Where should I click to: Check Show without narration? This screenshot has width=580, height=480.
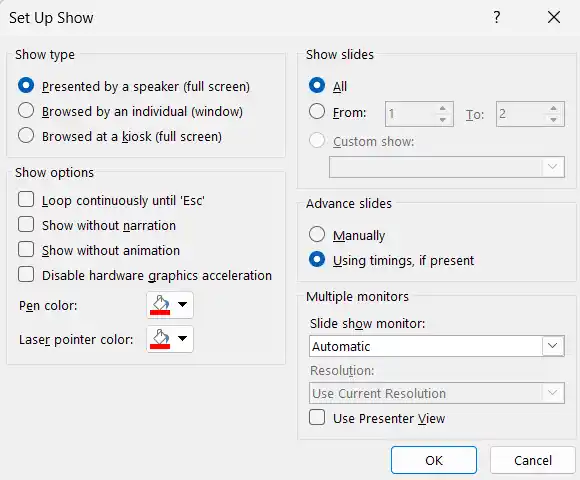26,225
